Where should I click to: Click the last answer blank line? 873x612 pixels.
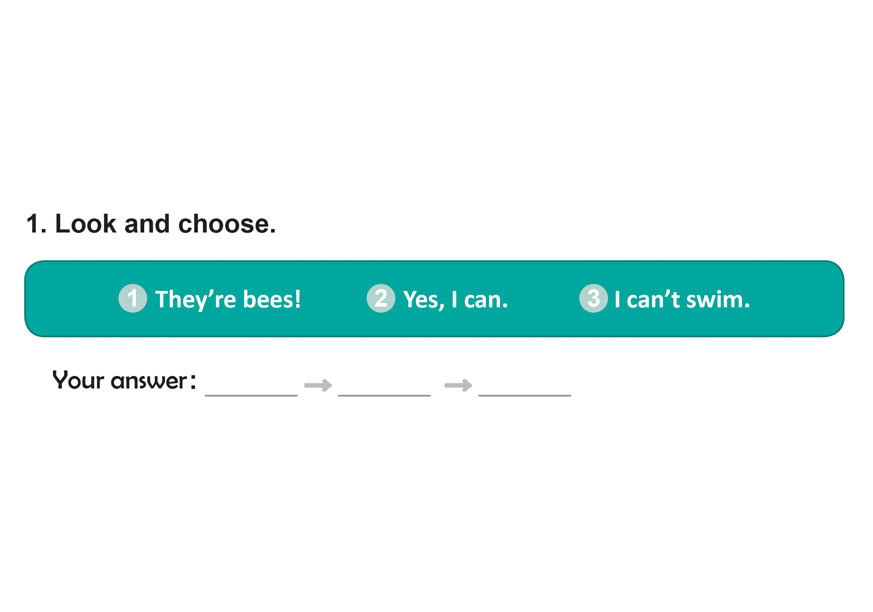pos(525,390)
